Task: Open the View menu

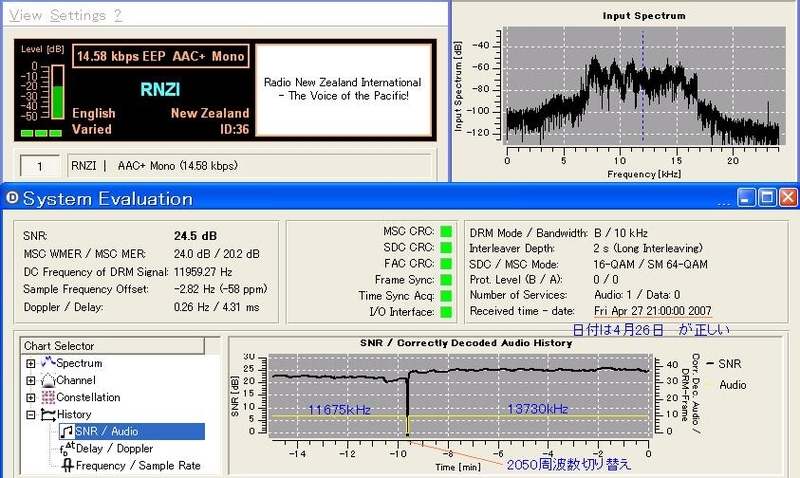Action: click(x=26, y=15)
